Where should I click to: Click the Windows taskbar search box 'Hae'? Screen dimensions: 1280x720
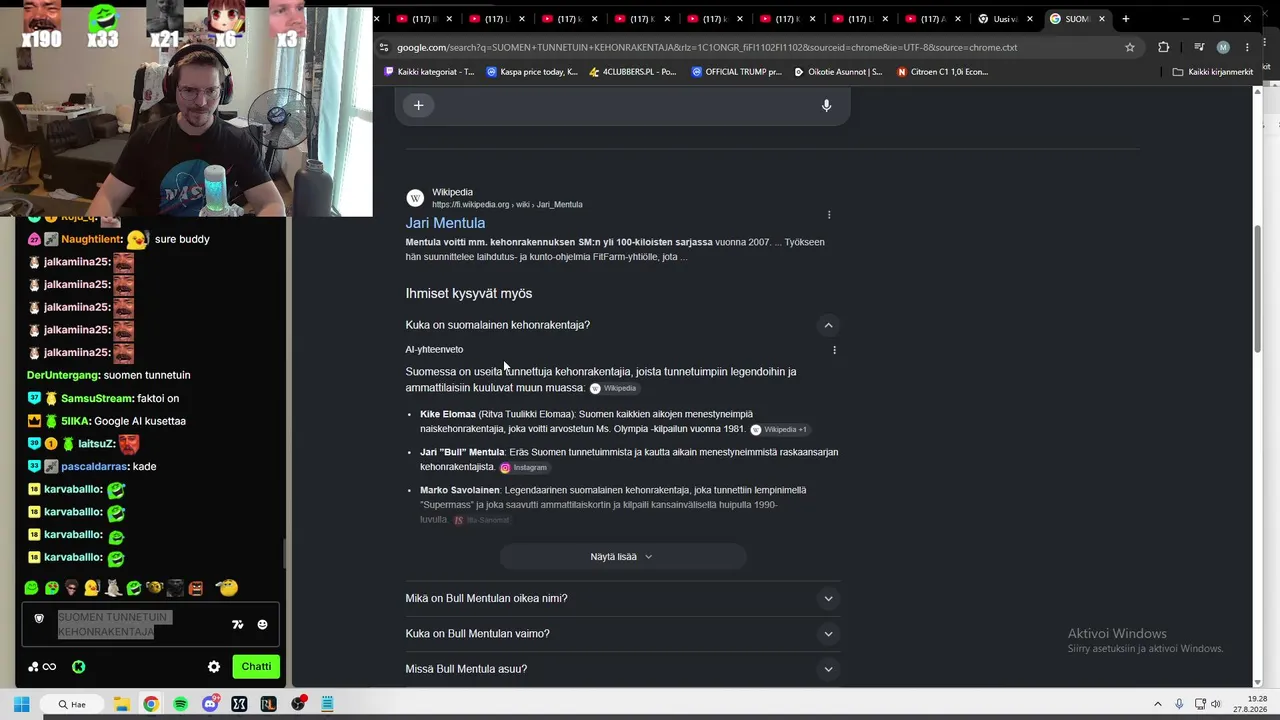72,704
